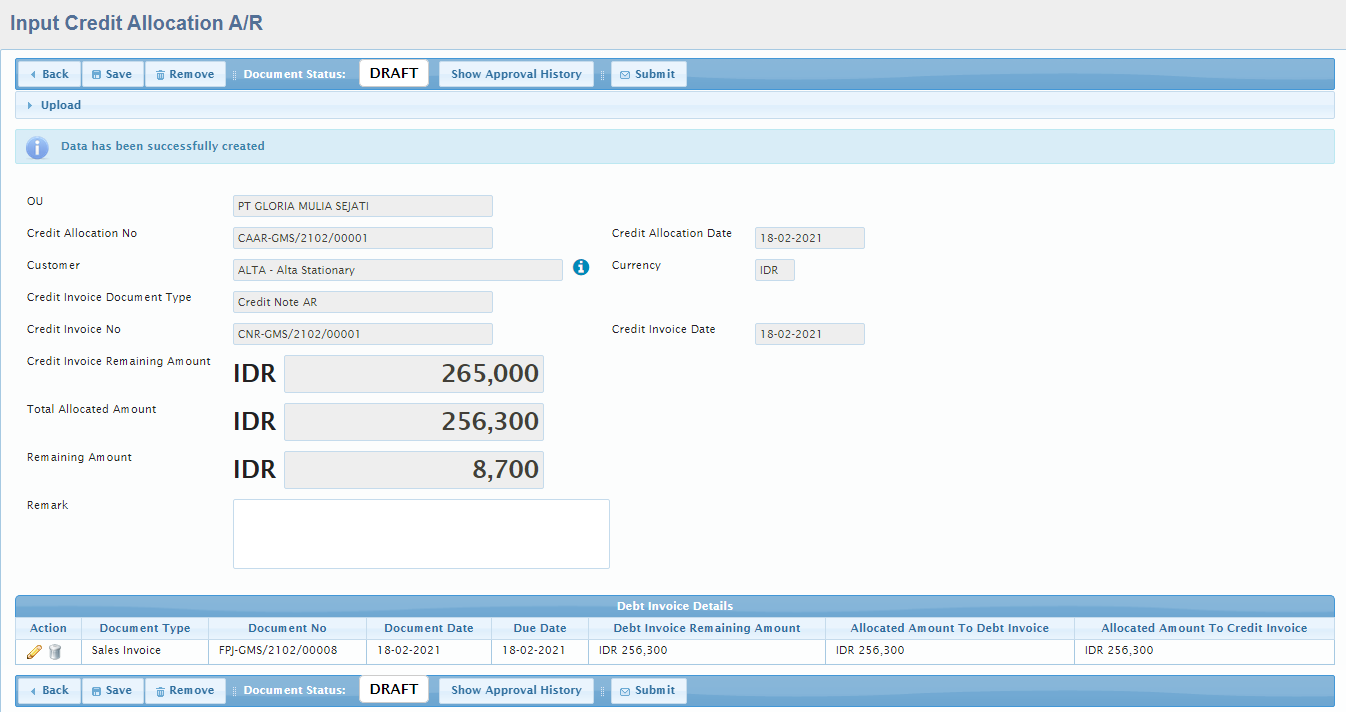Screen dimensions: 1346x712
Task: Click the DRAFT status label in top toolbar
Action: pyautogui.click(x=394, y=73)
